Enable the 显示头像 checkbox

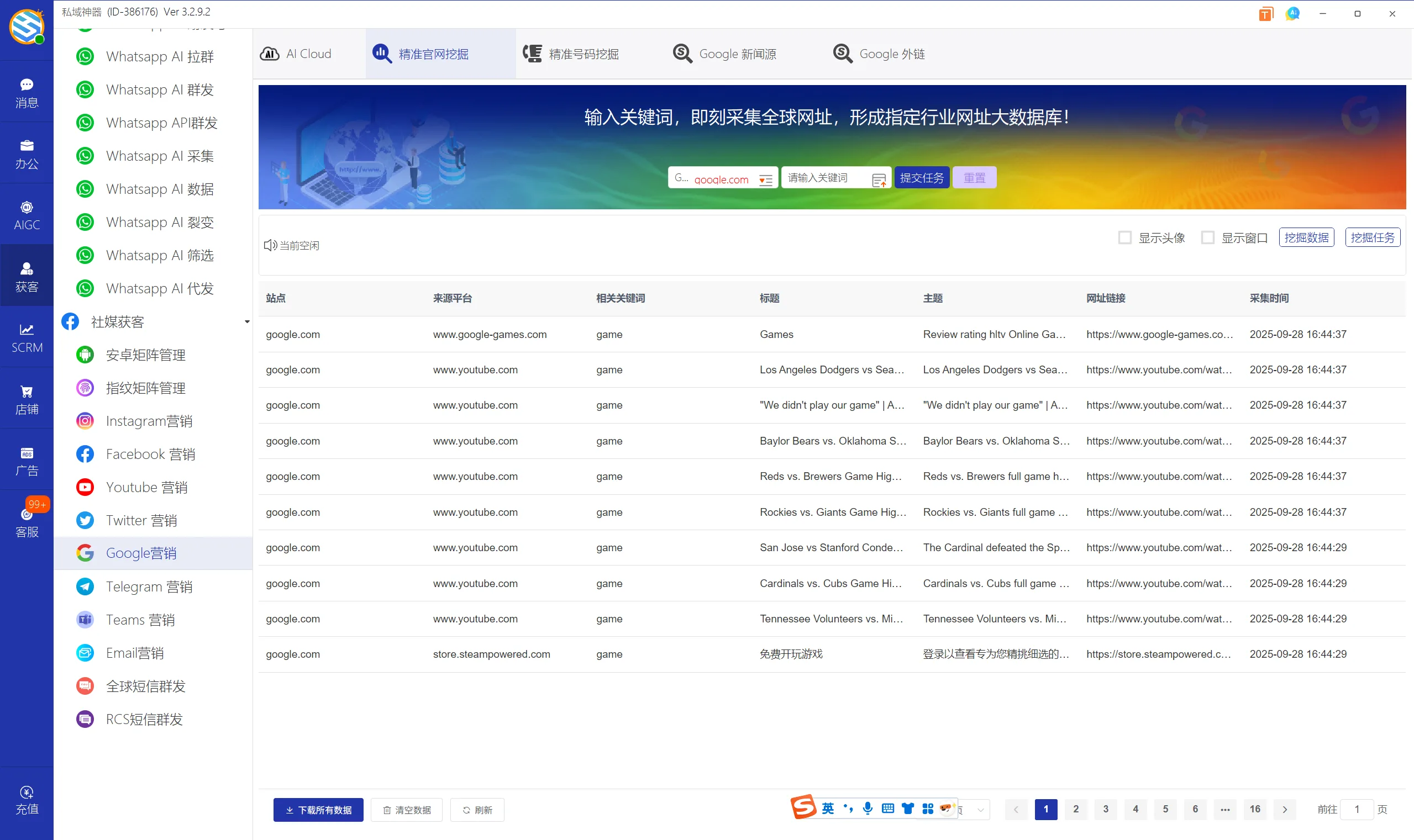(1124, 237)
